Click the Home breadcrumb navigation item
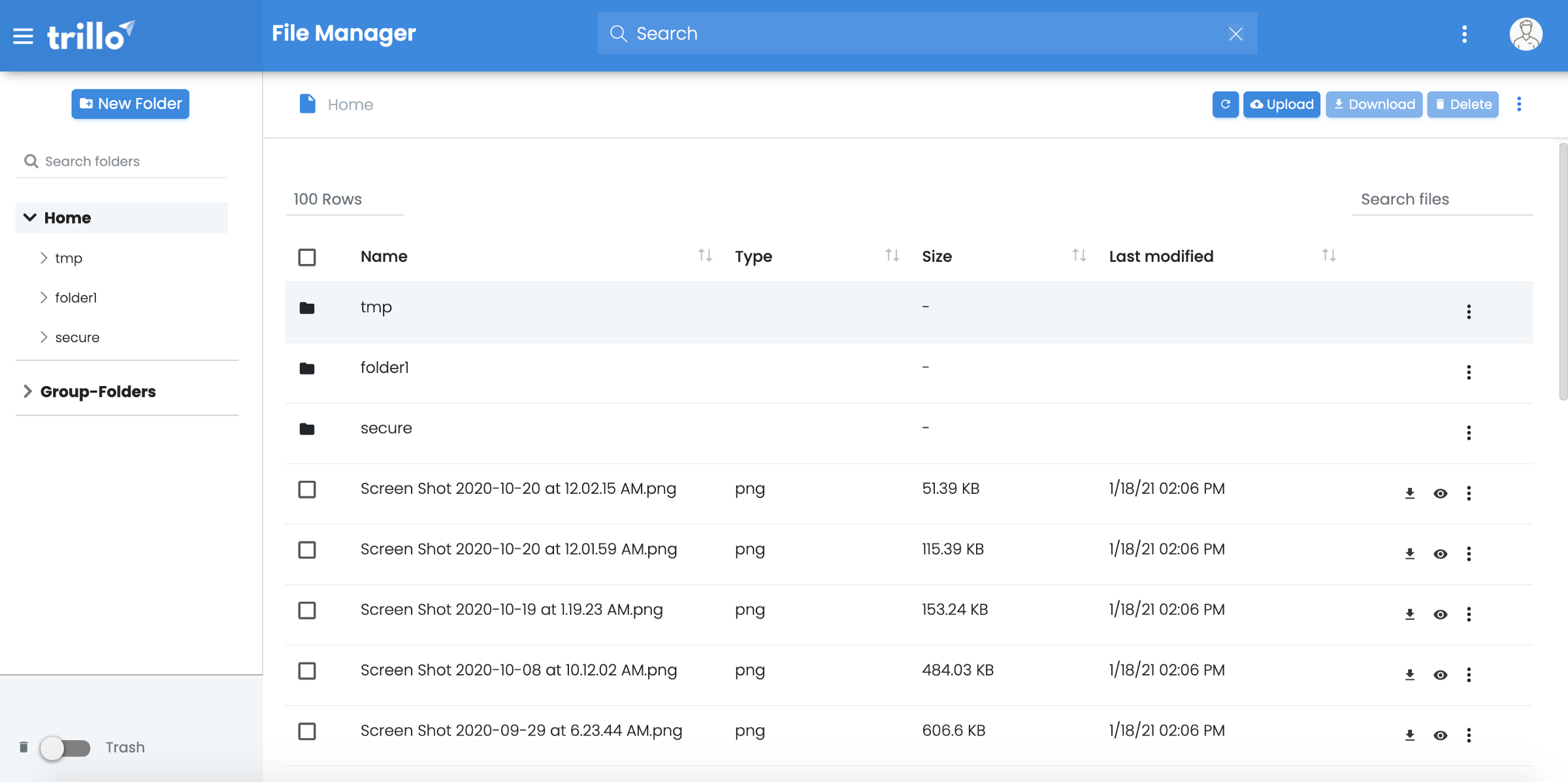The image size is (1568, 782). click(350, 104)
